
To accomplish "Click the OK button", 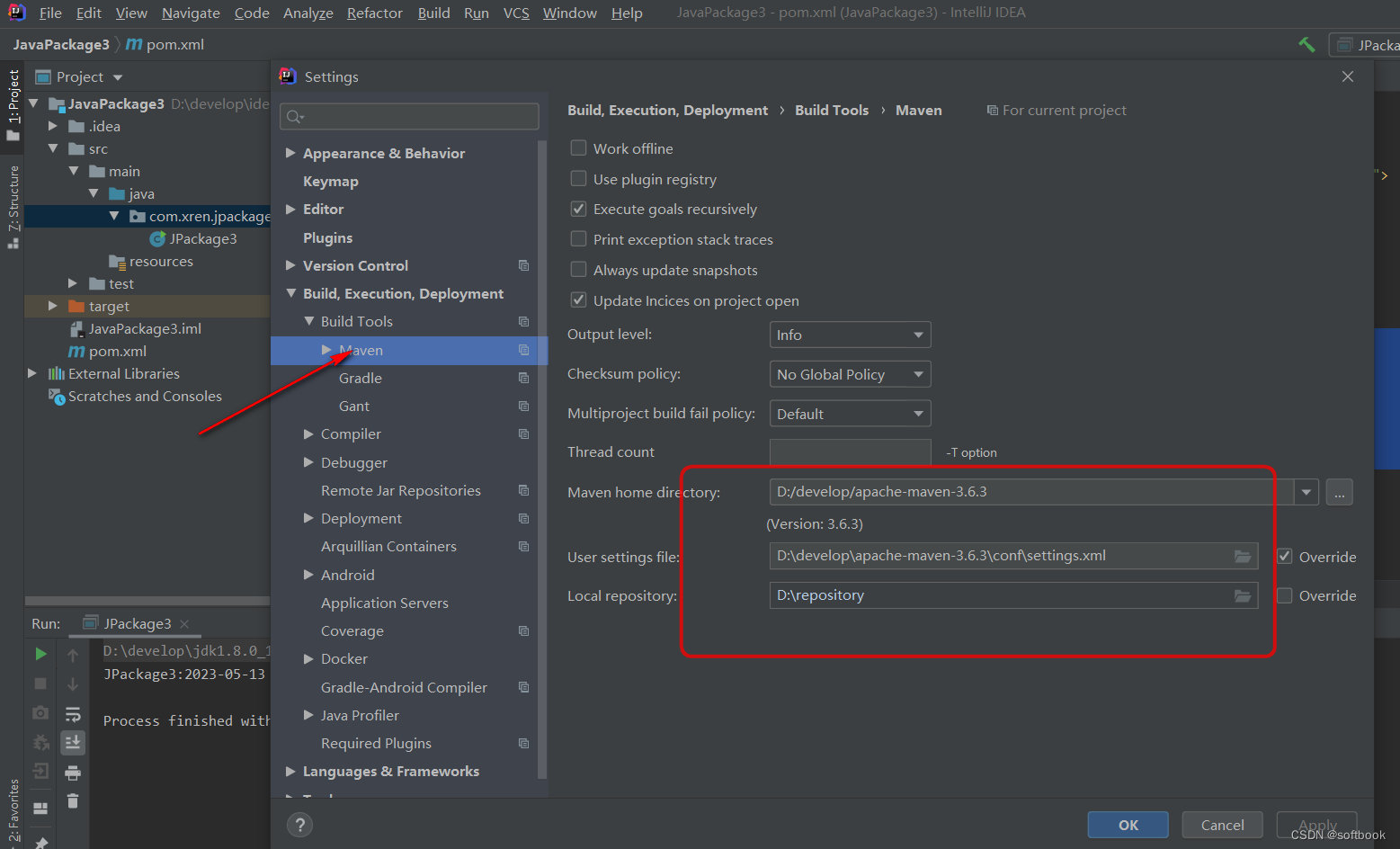I will tap(1128, 825).
